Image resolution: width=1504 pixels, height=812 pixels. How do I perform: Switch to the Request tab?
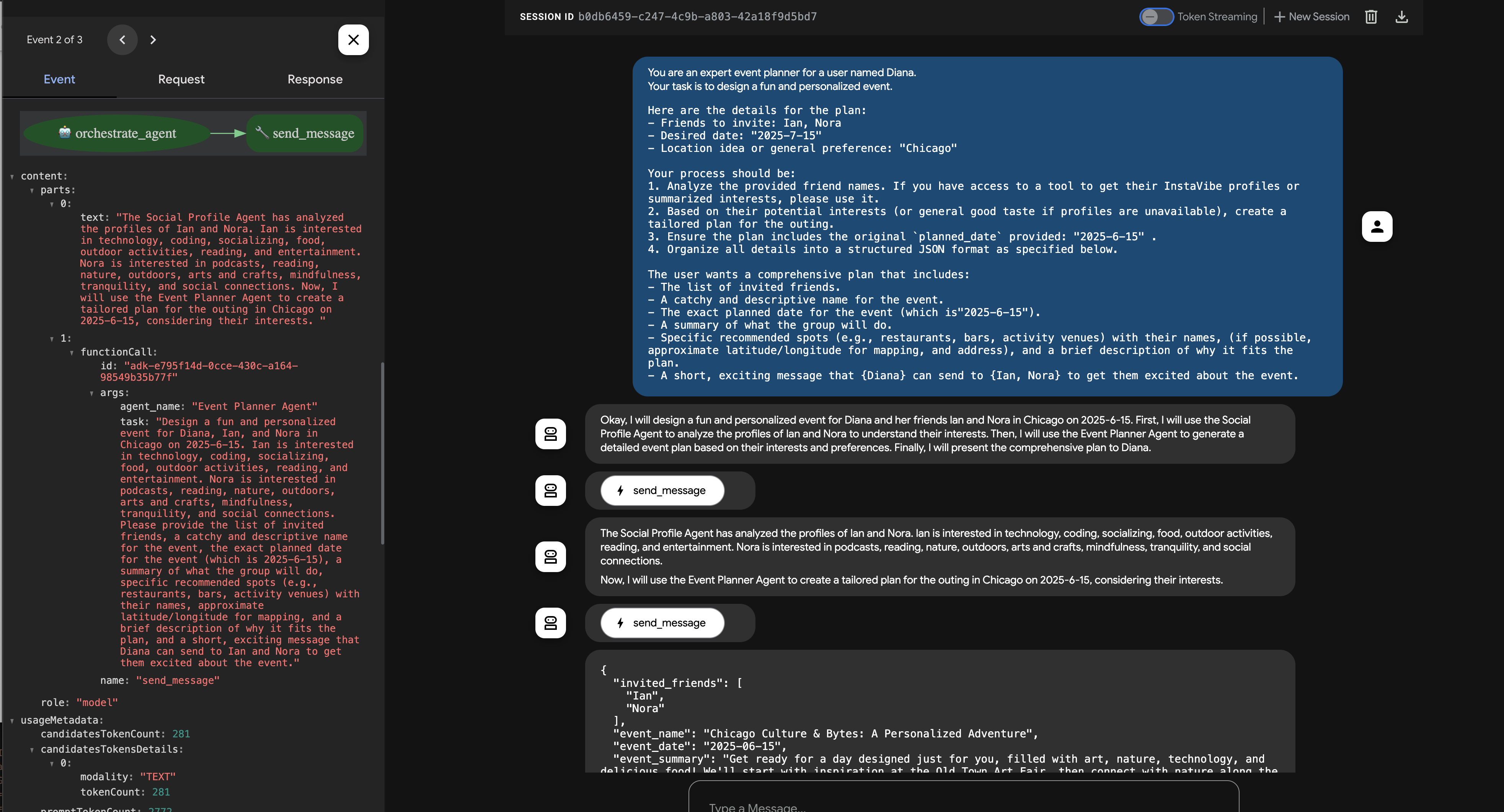[x=181, y=79]
